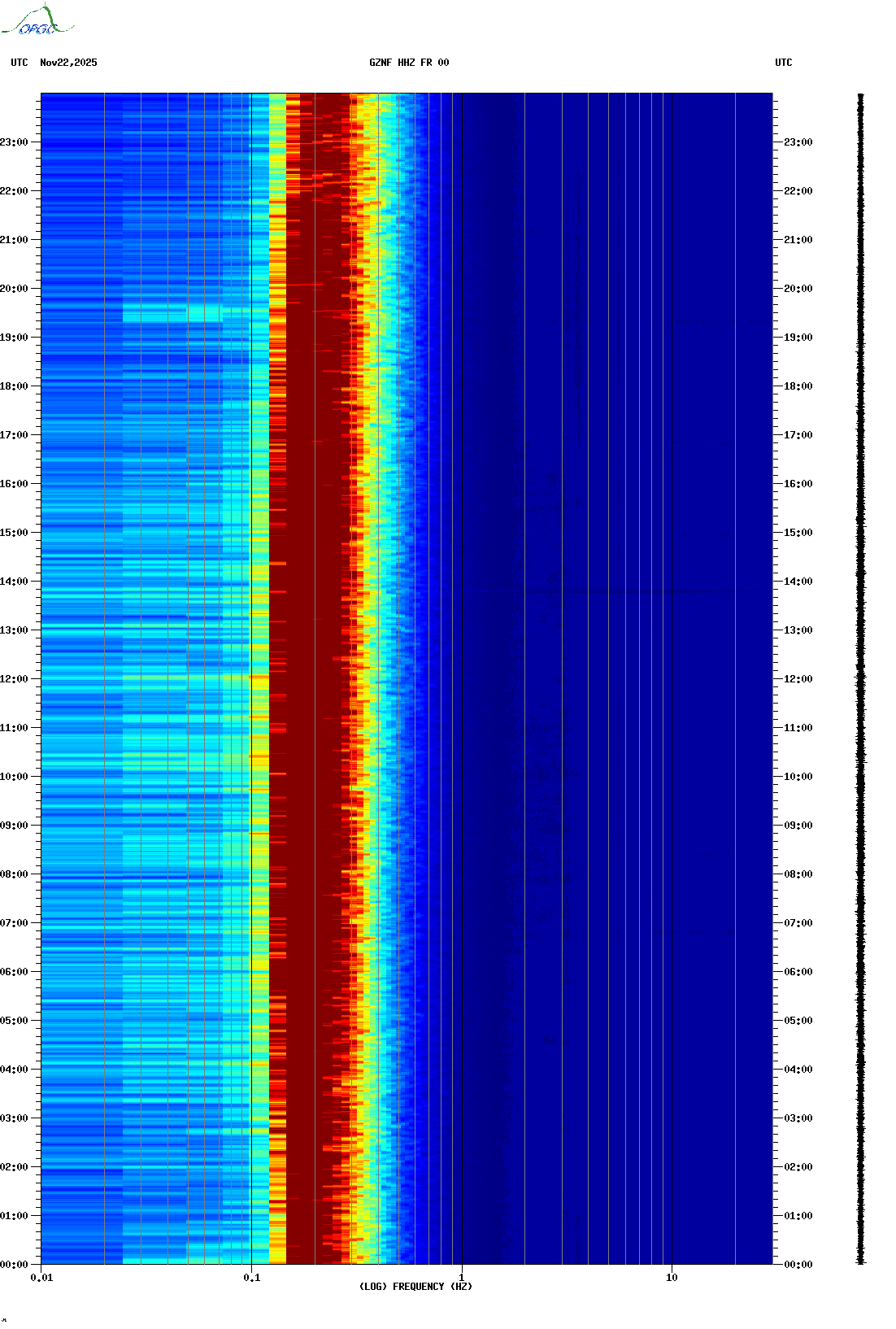Select the 01:00 tick on left time axis
The image size is (896, 1329).
(x=15, y=1216)
